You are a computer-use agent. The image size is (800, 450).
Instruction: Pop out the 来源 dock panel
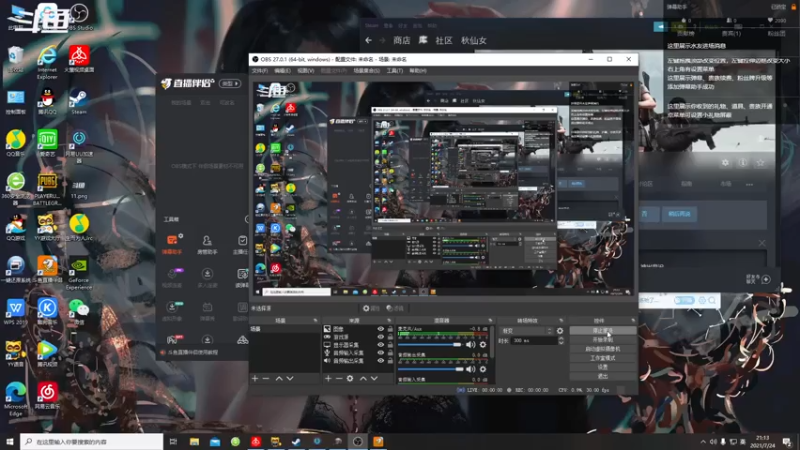pyautogui.click(x=389, y=320)
